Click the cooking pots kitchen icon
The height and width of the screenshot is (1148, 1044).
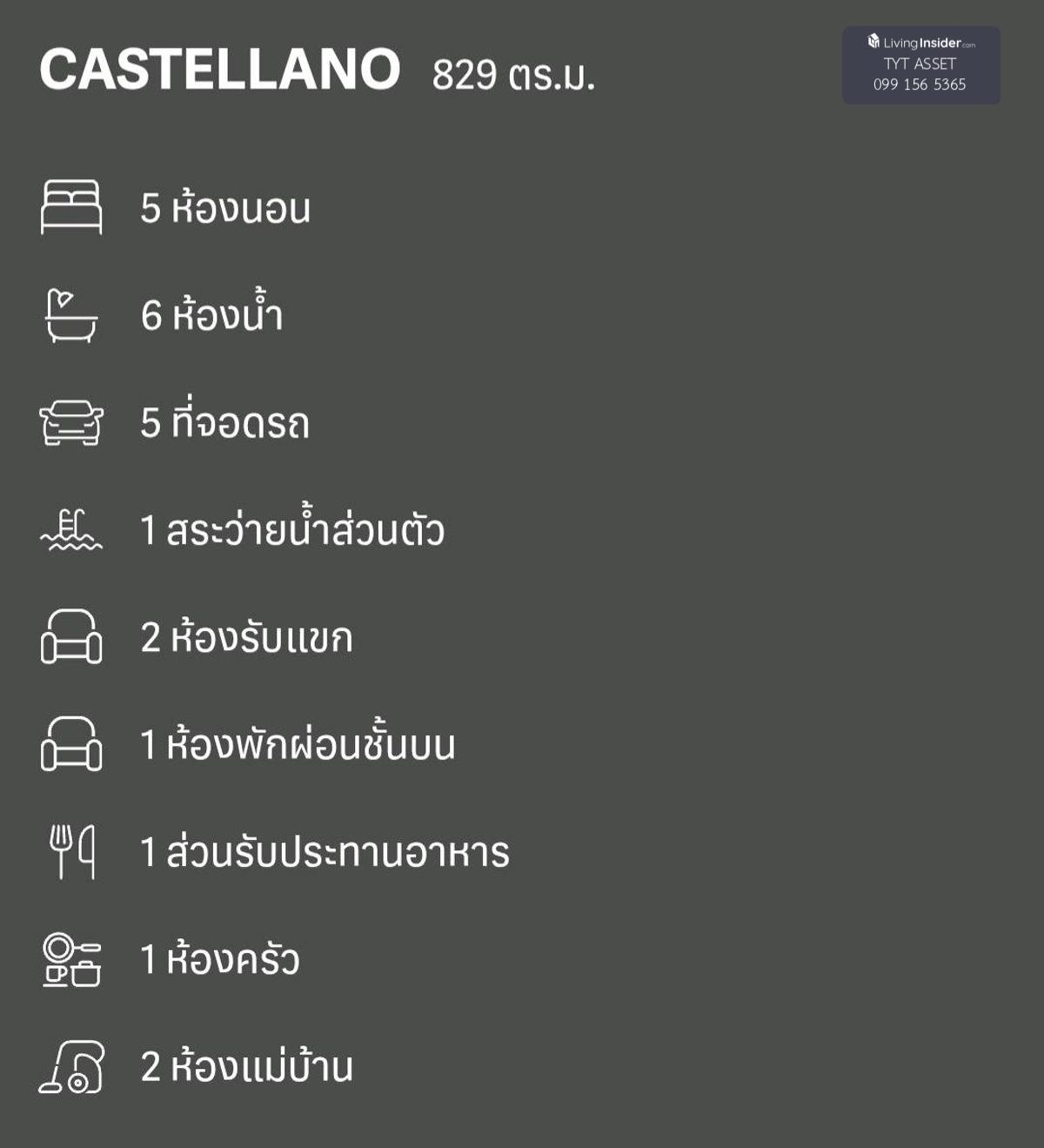tap(71, 959)
